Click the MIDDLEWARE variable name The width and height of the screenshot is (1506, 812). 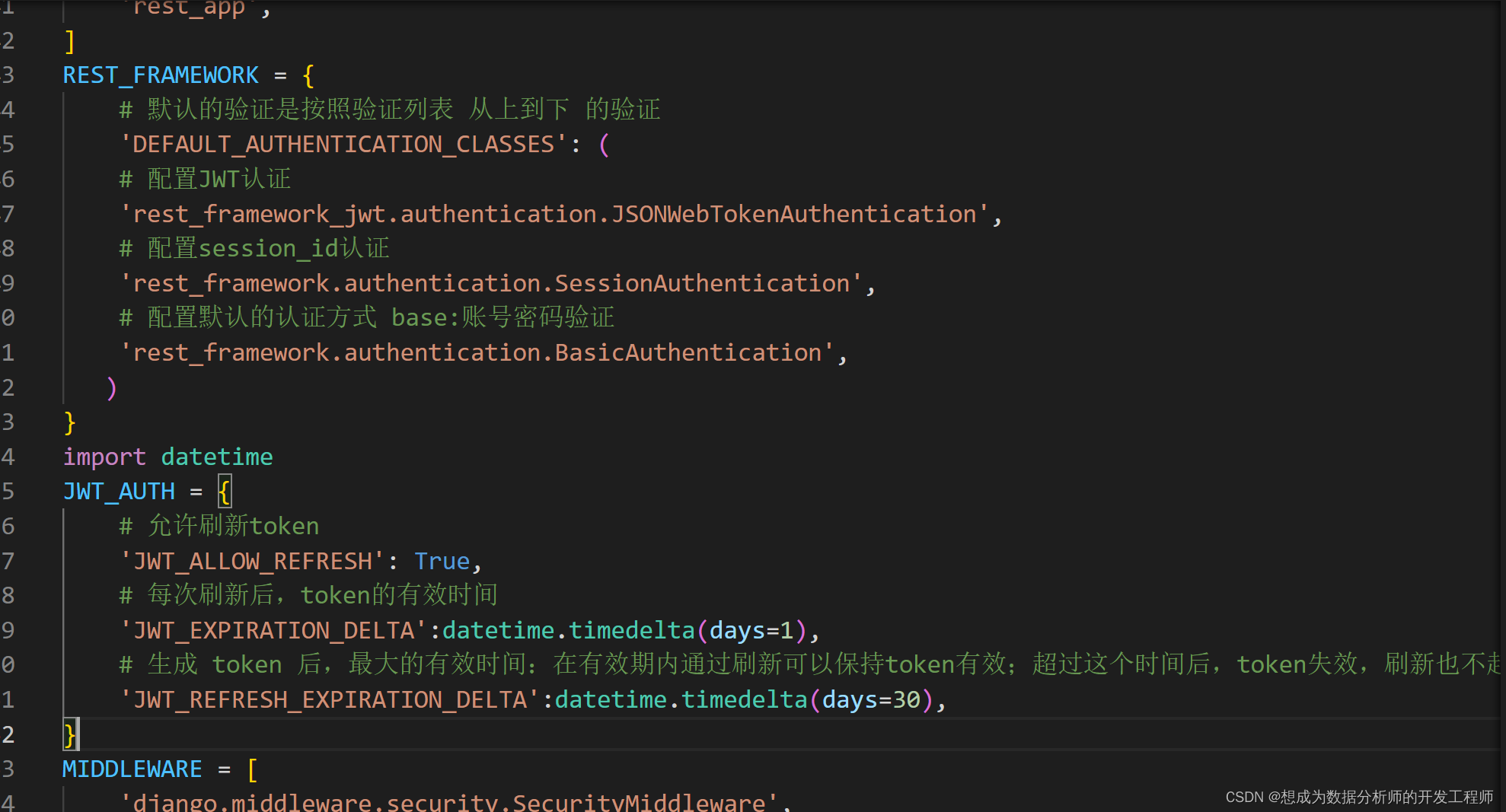click(x=132, y=769)
